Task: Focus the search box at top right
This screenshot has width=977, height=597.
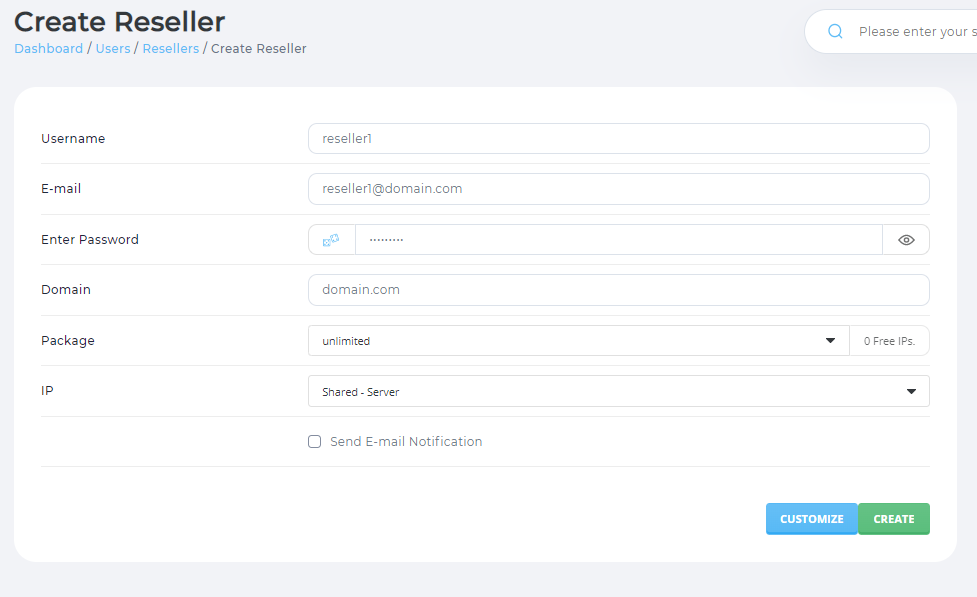Action: [x=910, y=32]
